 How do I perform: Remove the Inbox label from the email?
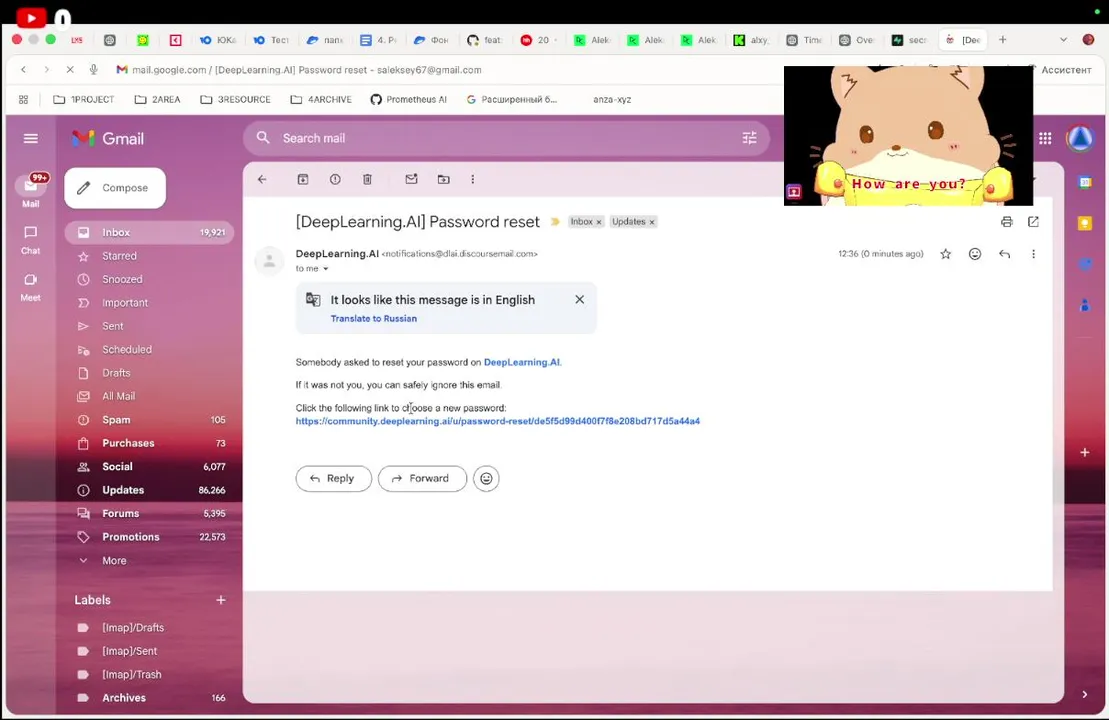pos(598,222)
